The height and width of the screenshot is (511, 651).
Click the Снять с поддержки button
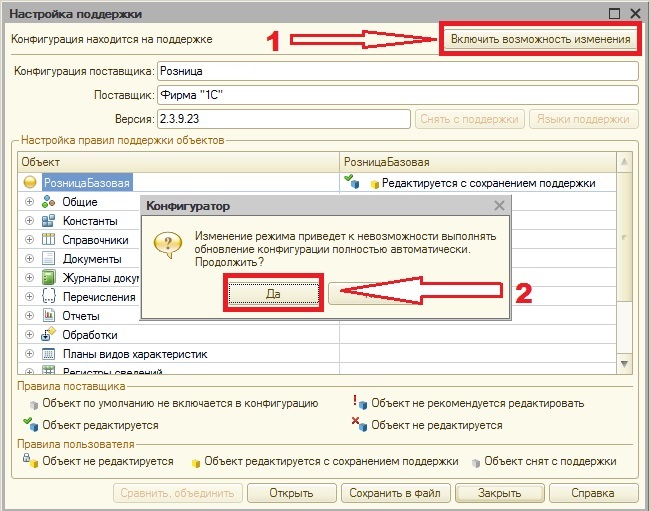470,119
